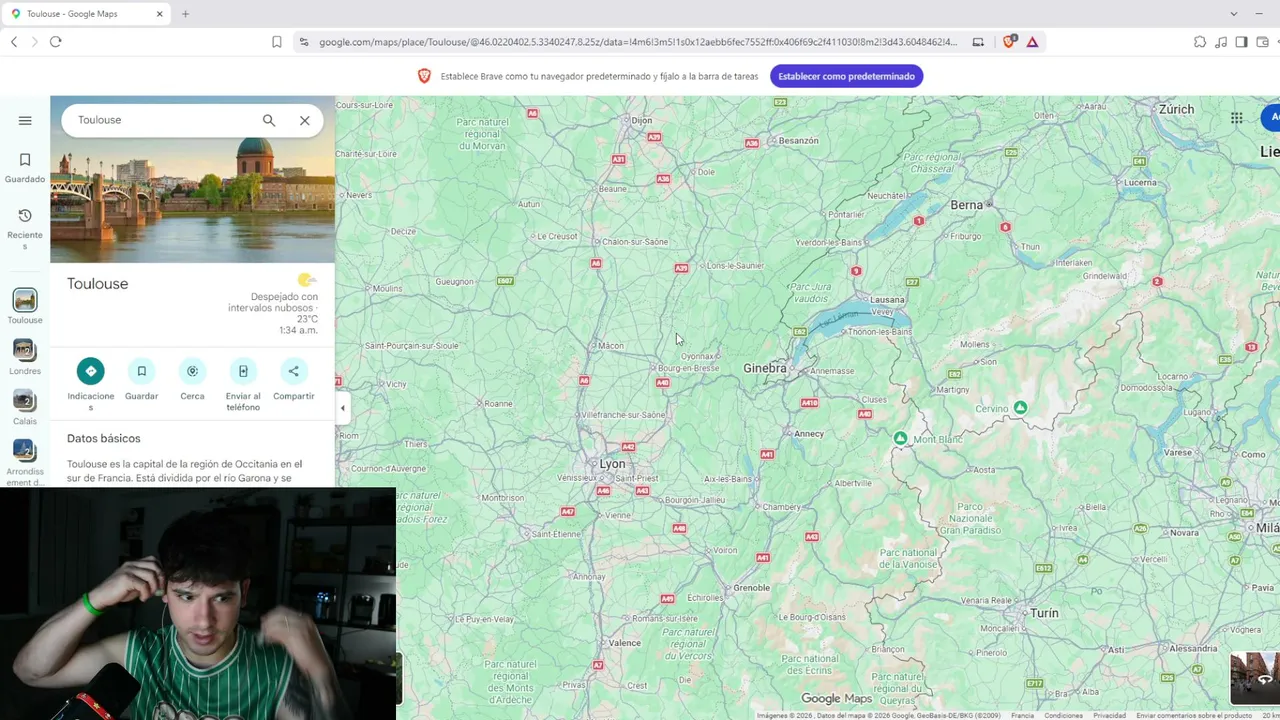Reload the Google Maps page

click(x=56, y=42)
